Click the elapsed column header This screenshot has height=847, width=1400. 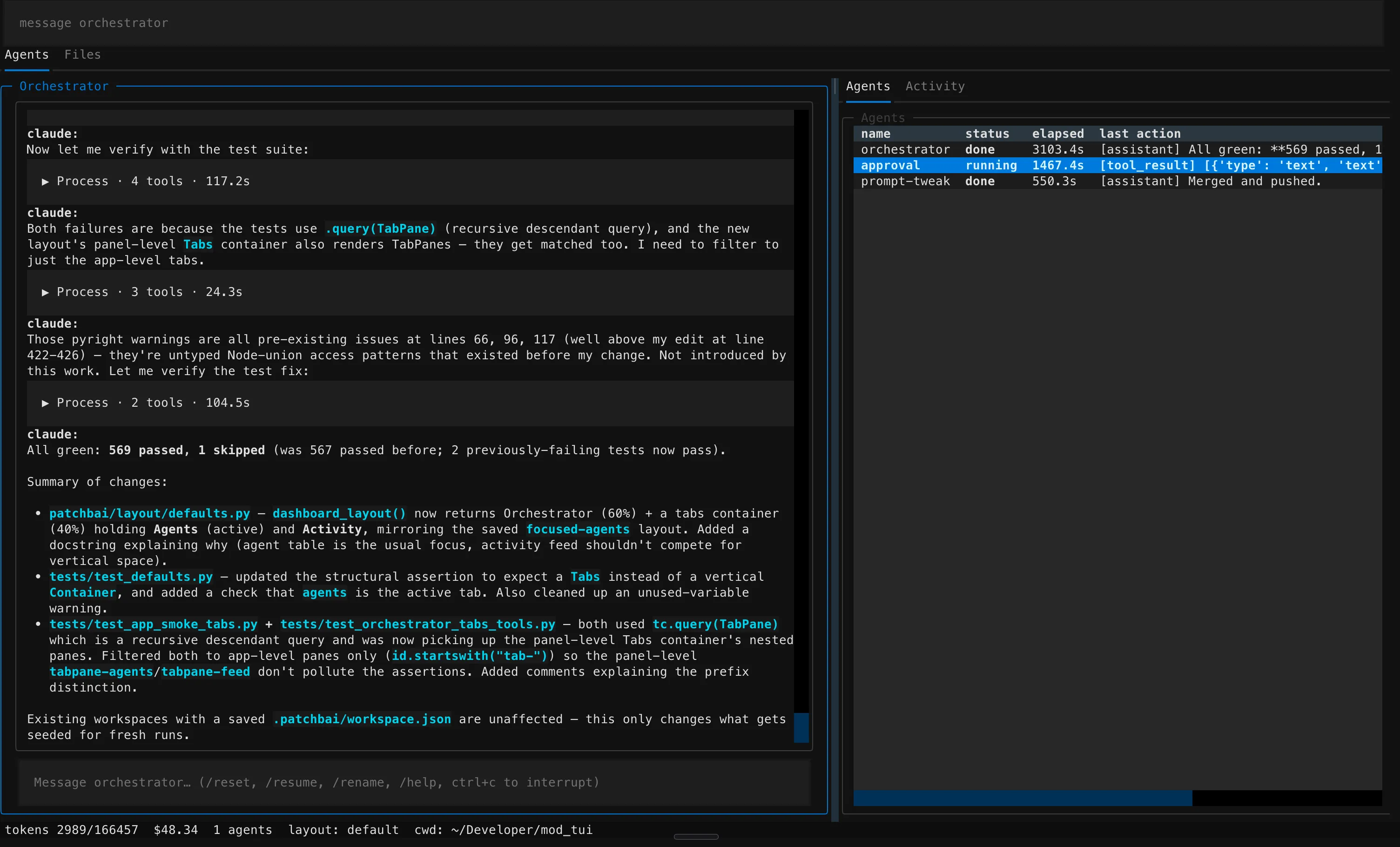pos(1057,134)
